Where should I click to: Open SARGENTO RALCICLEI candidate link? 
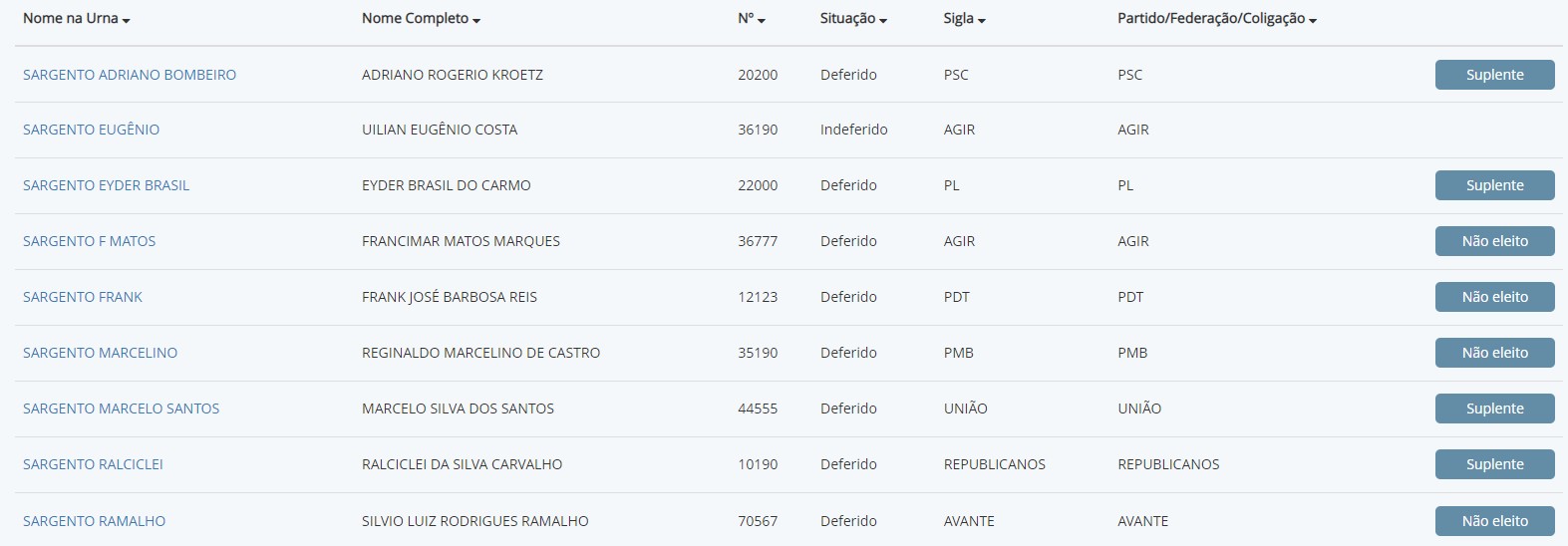coord(93,464)
